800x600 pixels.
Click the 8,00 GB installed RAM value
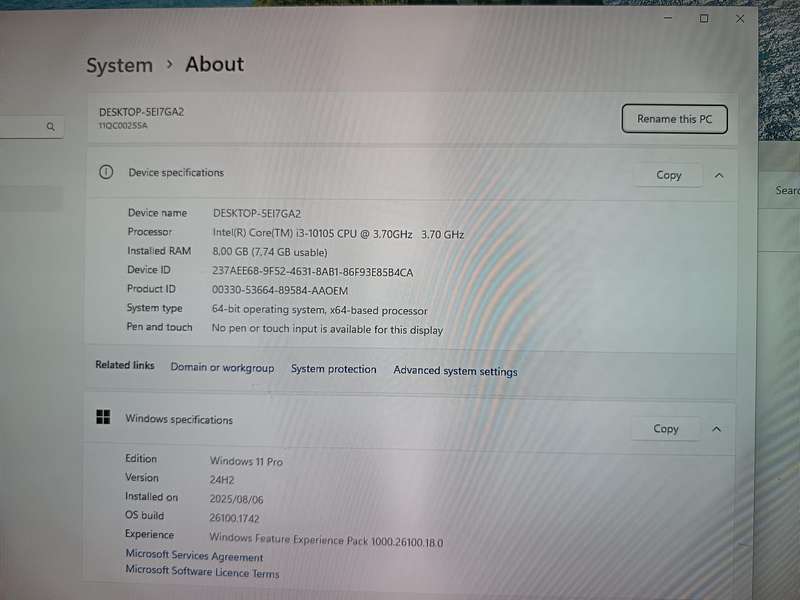tap(269, 252)
